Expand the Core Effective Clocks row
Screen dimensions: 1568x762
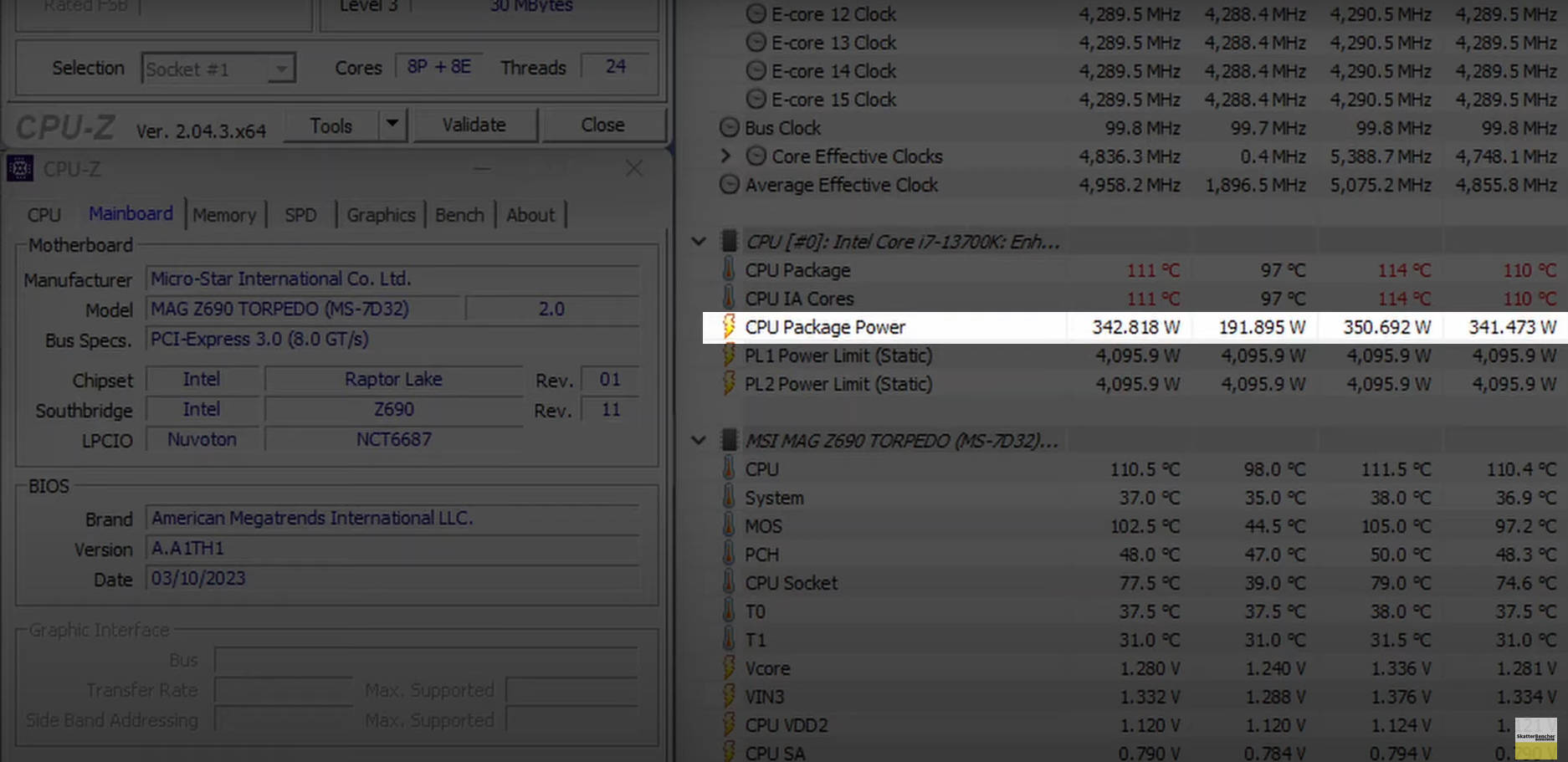725,156
